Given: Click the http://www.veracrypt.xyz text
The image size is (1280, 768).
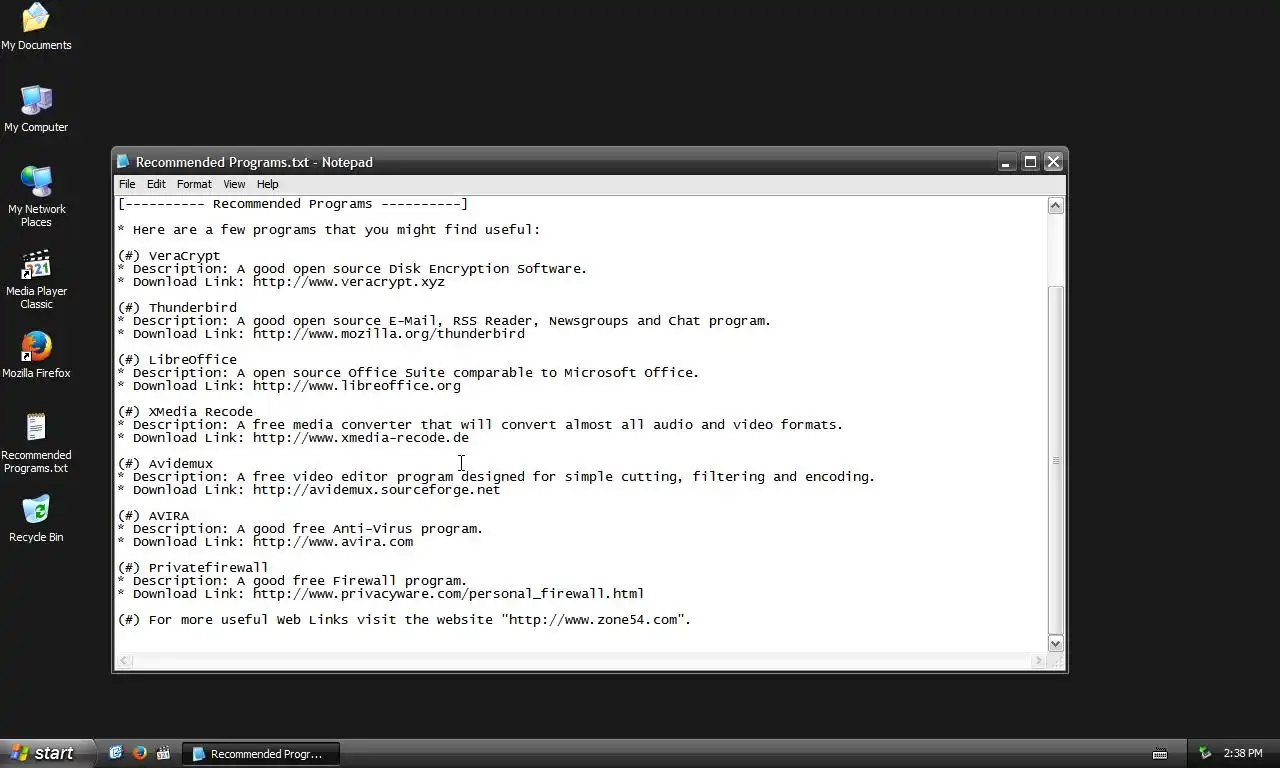Looking at the screenshot, I should click(x=348, y=282).
